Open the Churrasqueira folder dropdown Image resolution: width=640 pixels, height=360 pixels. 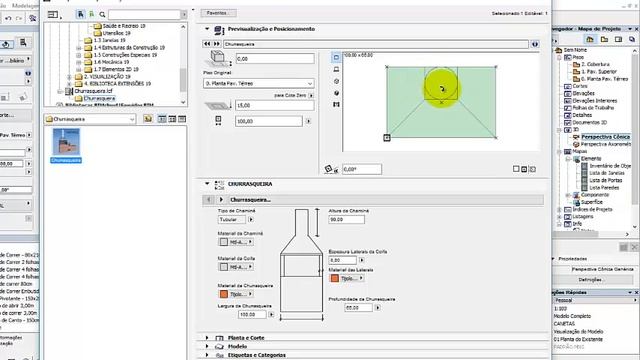pyautogui.click(x=90, y=119)
